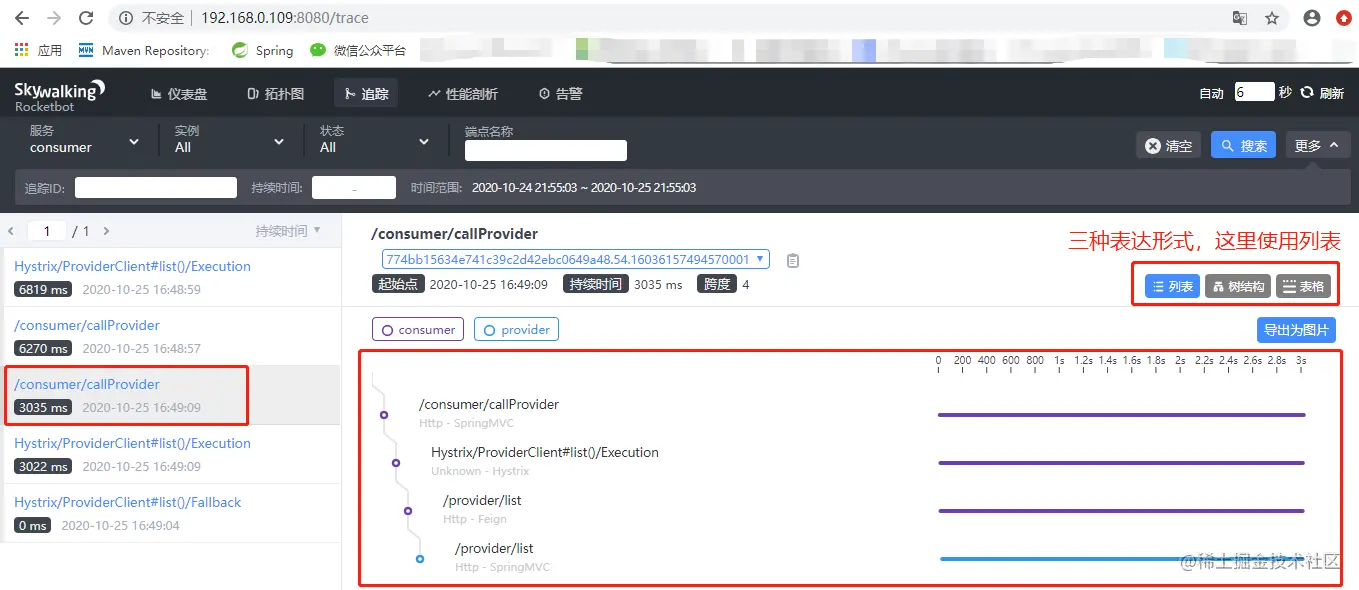Viewport: 1359px width, 590px height.
Task: Open the trace ID dropdown selector
Action: (x=575, y=259)
